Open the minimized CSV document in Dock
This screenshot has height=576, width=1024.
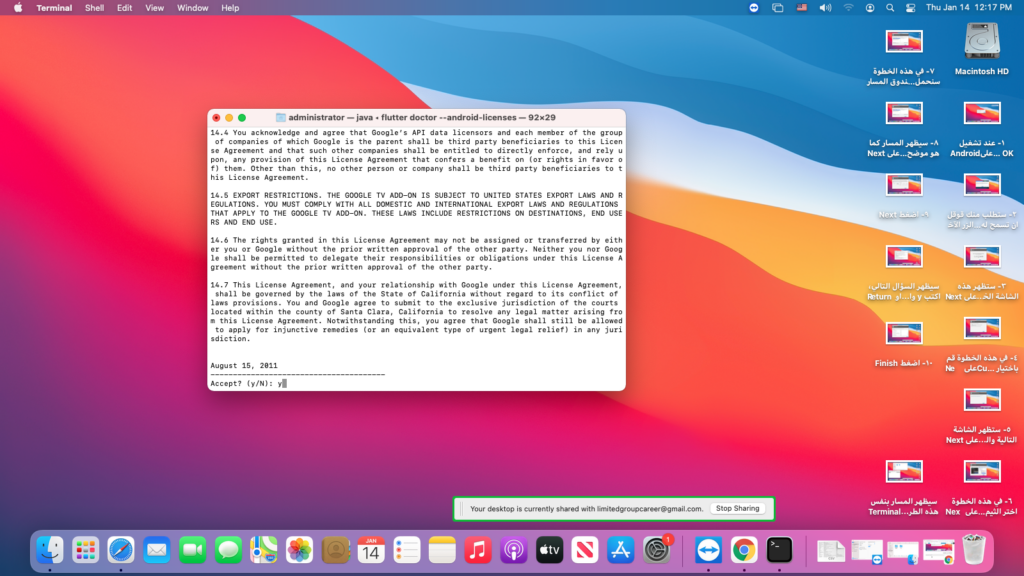tap(831, 551)
